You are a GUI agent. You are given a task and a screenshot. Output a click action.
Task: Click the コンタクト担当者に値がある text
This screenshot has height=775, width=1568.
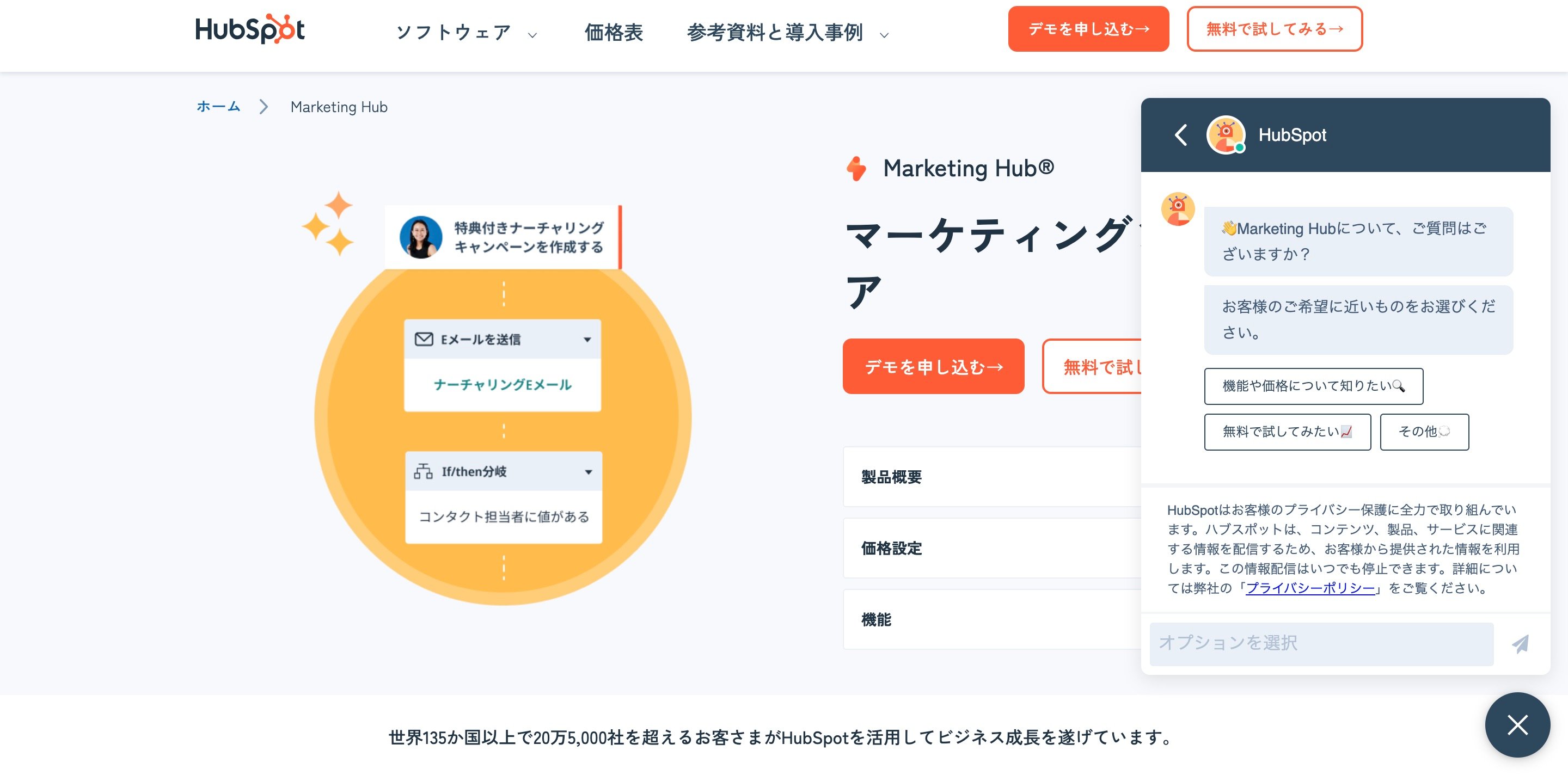tap(504, 516)
